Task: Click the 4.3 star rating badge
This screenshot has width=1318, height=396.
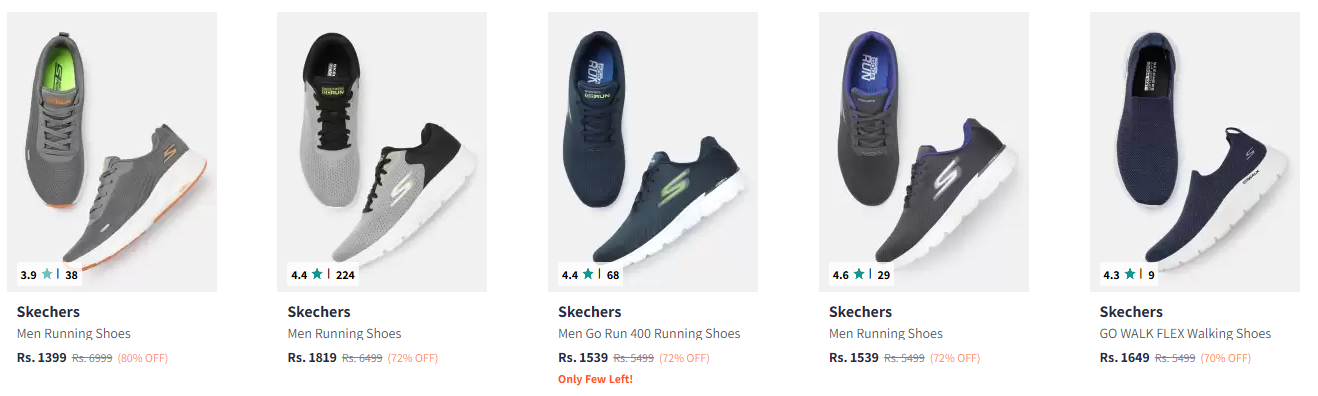Action: [1130, 274]
